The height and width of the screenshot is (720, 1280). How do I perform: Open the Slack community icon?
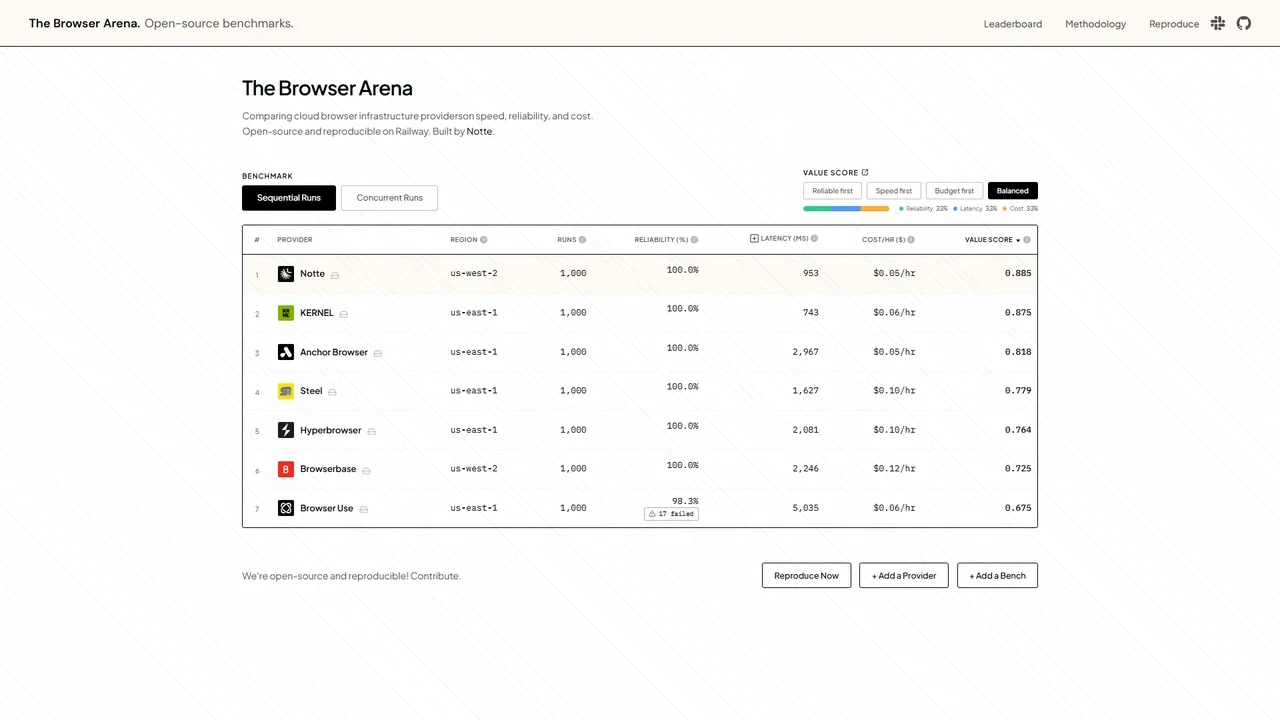click(x=1217, y=23)
